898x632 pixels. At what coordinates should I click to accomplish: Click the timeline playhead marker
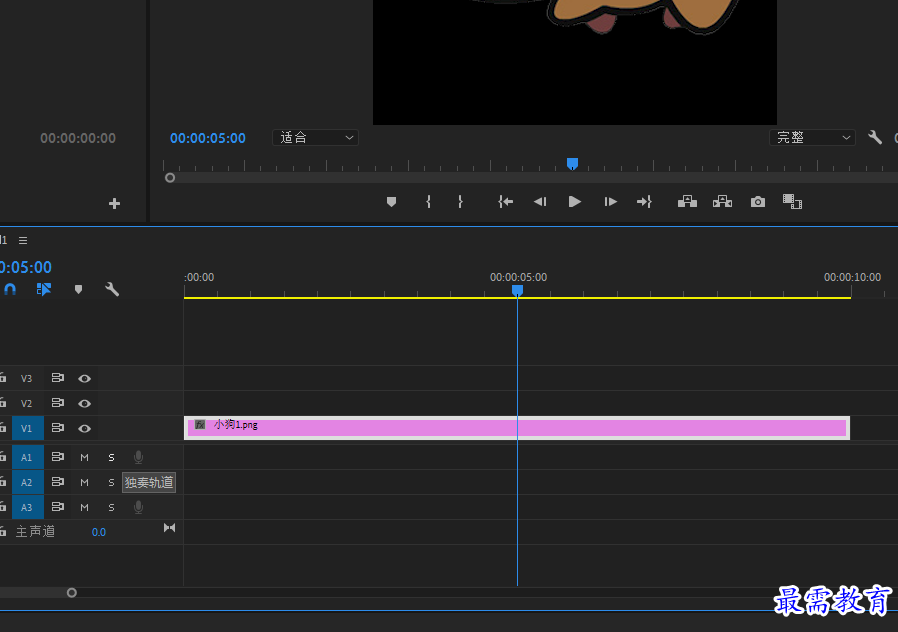point(517,291)
